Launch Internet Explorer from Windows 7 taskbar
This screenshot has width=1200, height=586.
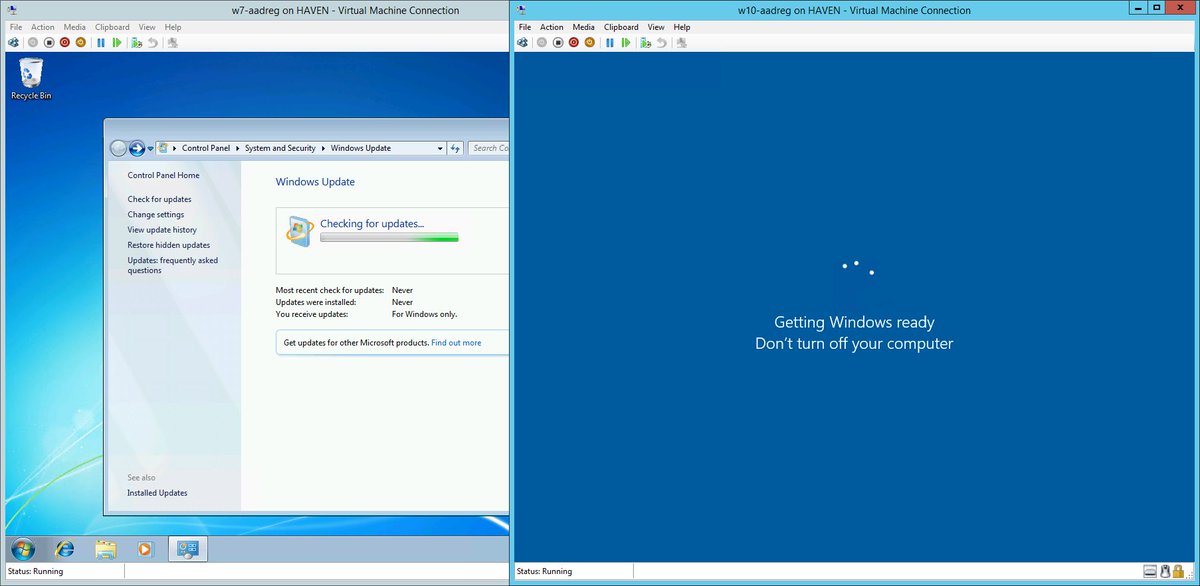tap(64, 548)
